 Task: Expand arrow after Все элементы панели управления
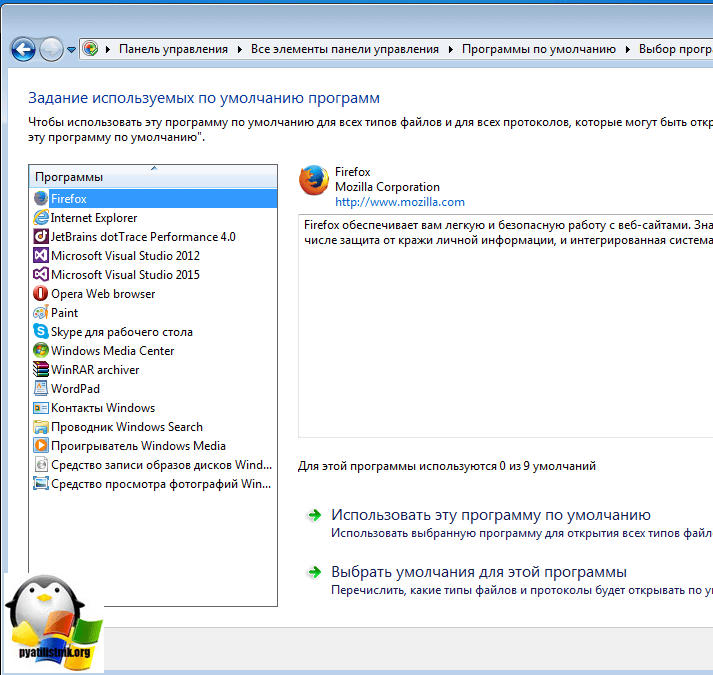click(x=451, y=49)
